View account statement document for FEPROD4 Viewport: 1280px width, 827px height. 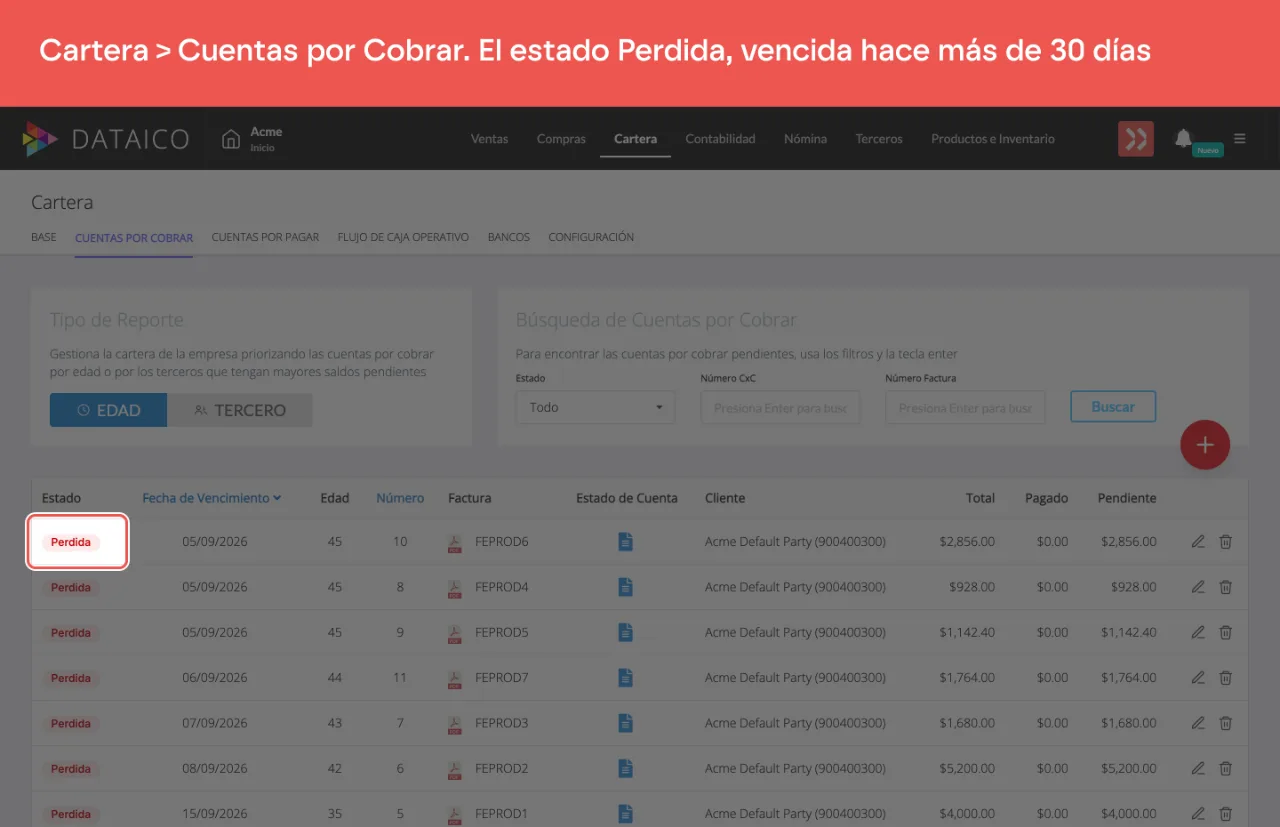[x=626, y=587]
